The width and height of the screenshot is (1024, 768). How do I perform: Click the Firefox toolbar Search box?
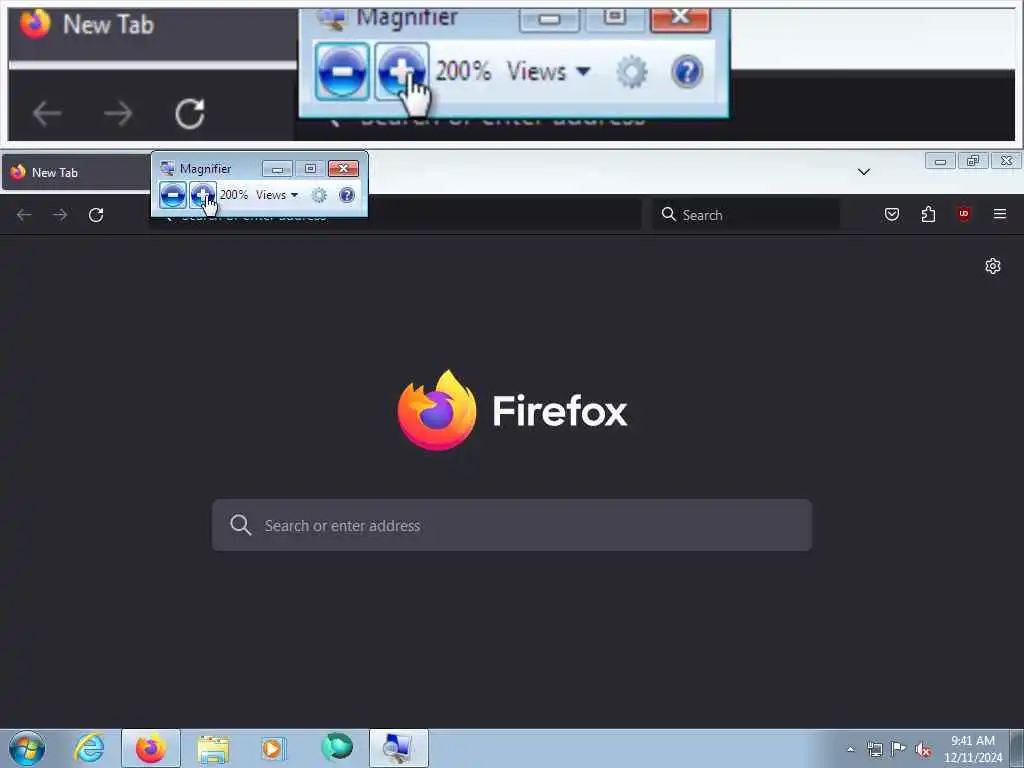746,215
